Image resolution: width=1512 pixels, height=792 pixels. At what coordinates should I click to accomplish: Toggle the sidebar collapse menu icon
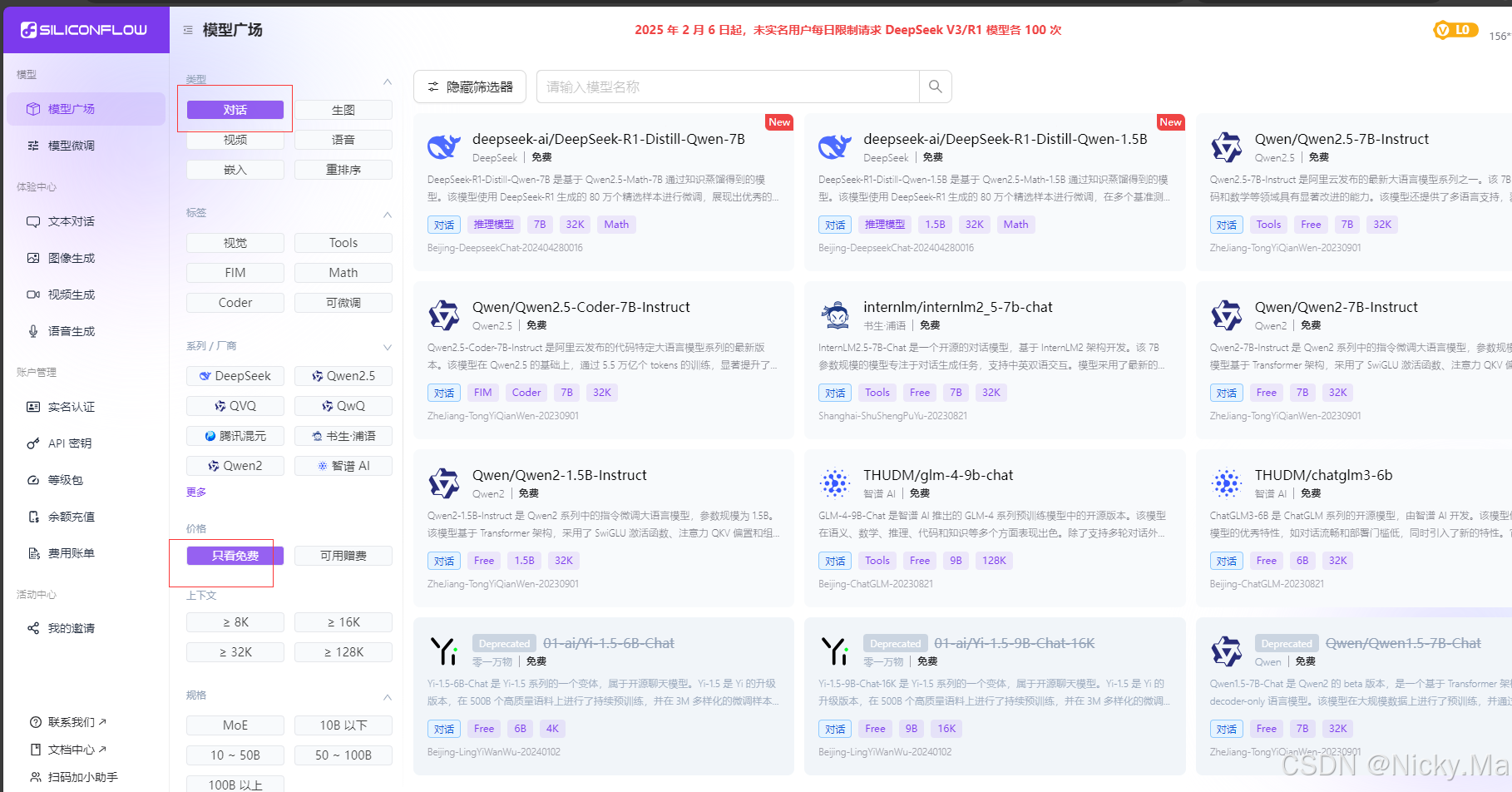[188, 30]
